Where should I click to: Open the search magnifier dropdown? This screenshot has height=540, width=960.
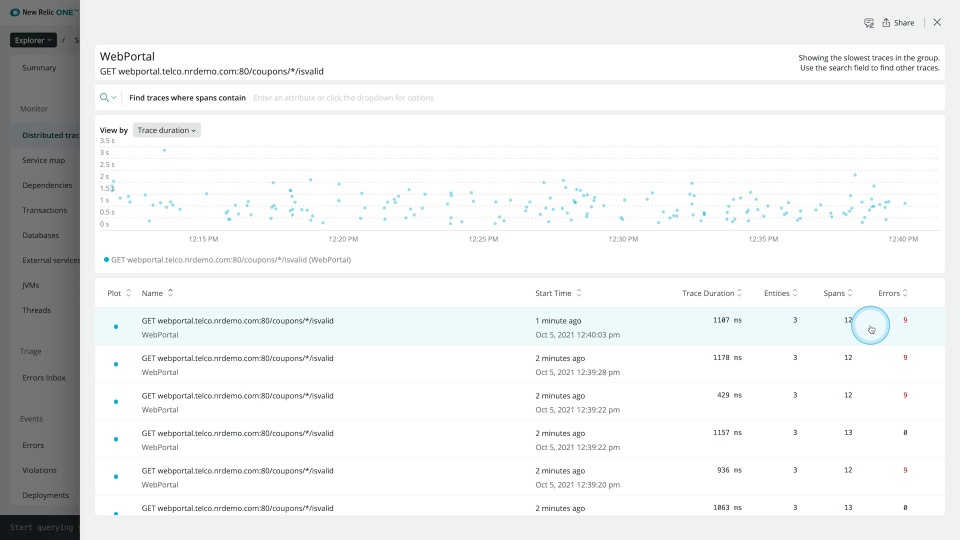108,97
